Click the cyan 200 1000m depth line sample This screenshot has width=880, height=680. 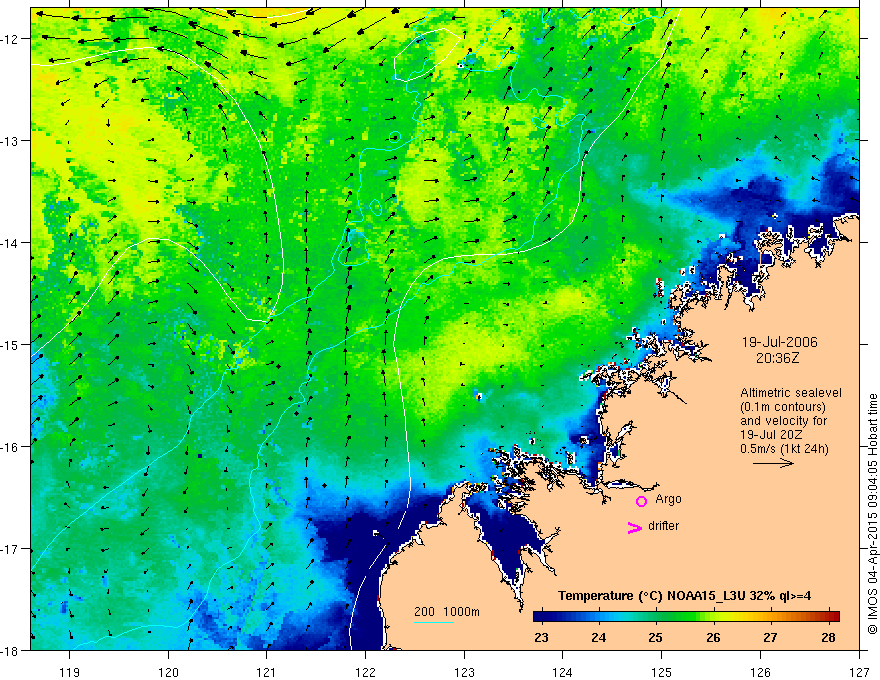434,622
